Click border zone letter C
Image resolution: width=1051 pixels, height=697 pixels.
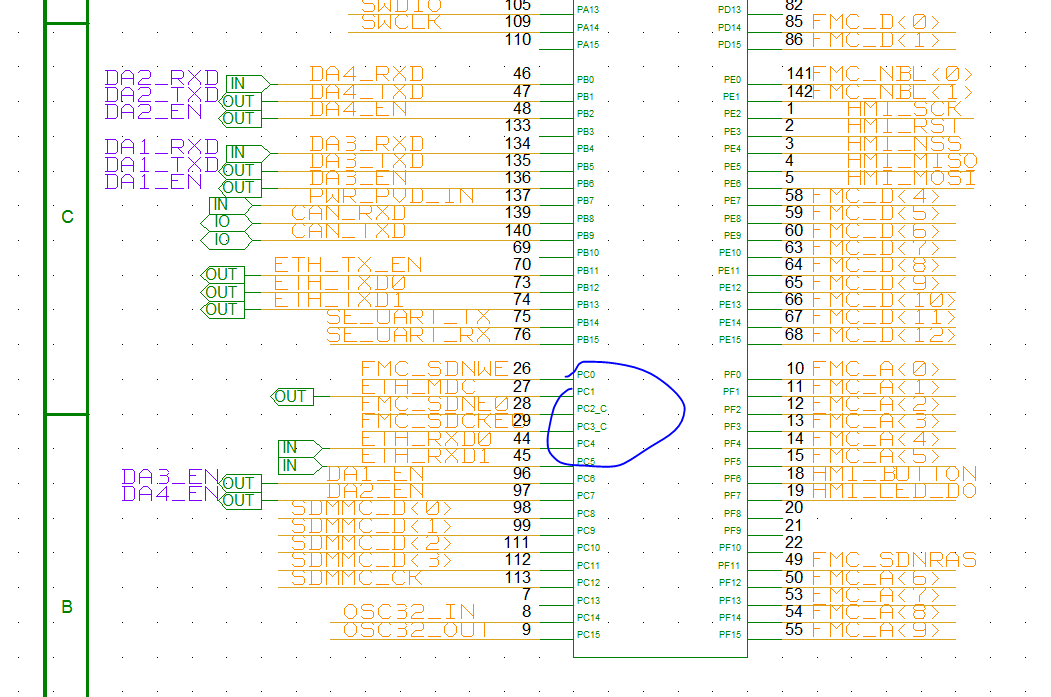click(67, 217)
